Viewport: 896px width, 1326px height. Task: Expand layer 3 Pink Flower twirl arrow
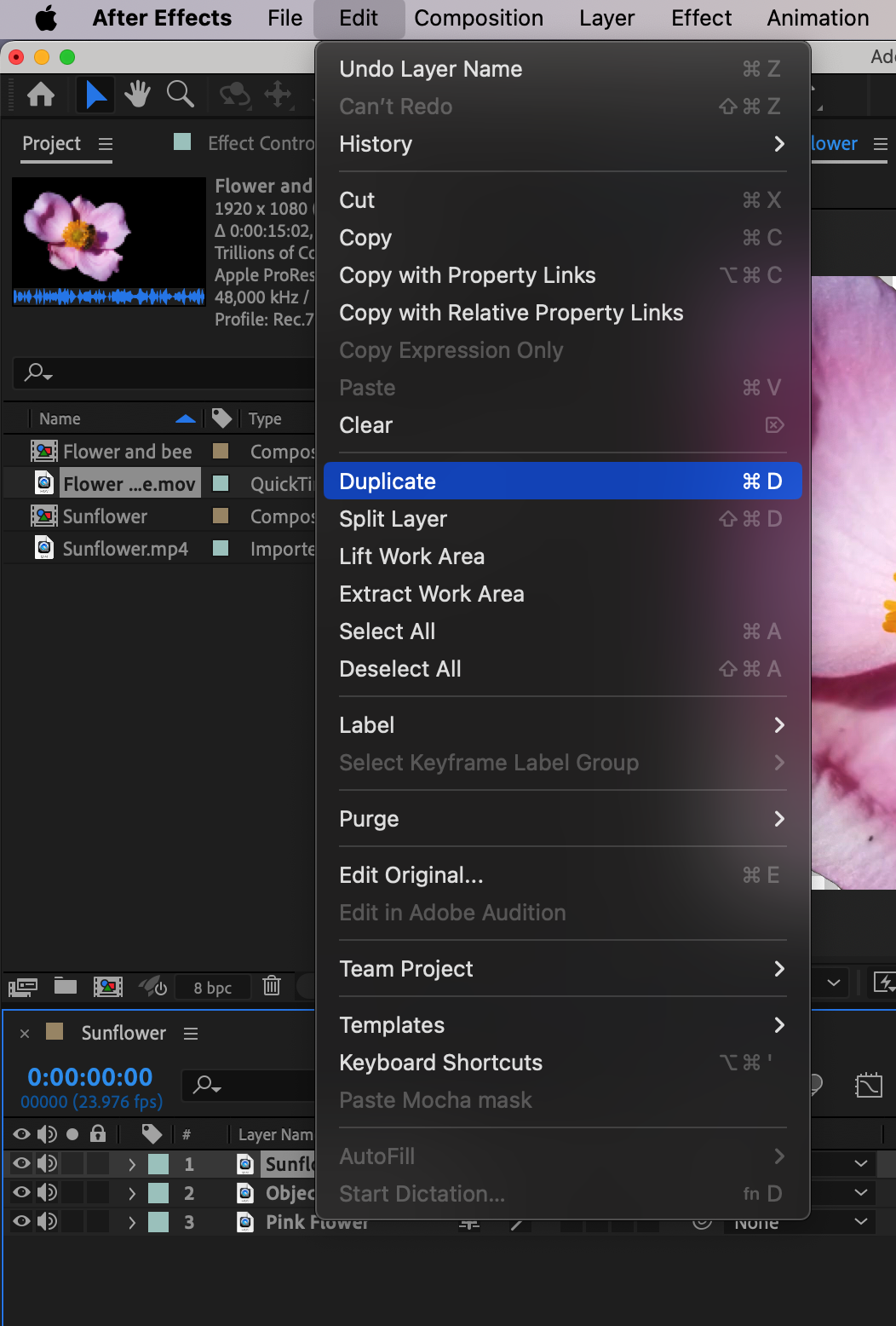coord(132,1222)
